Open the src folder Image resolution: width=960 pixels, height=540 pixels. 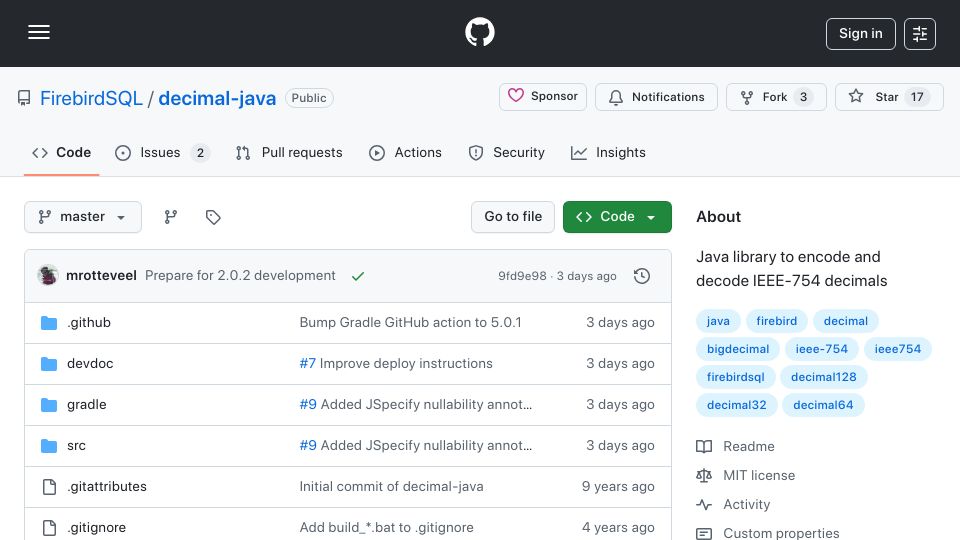(x=76, y=446)
